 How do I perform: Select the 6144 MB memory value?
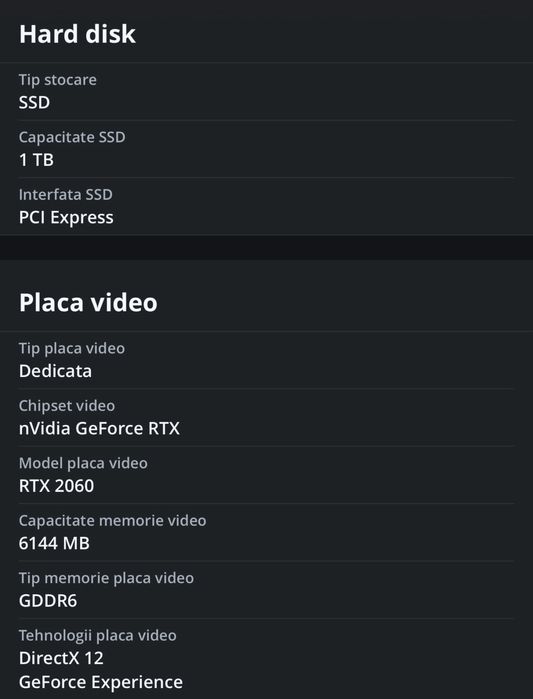click(x=54, y=543)
